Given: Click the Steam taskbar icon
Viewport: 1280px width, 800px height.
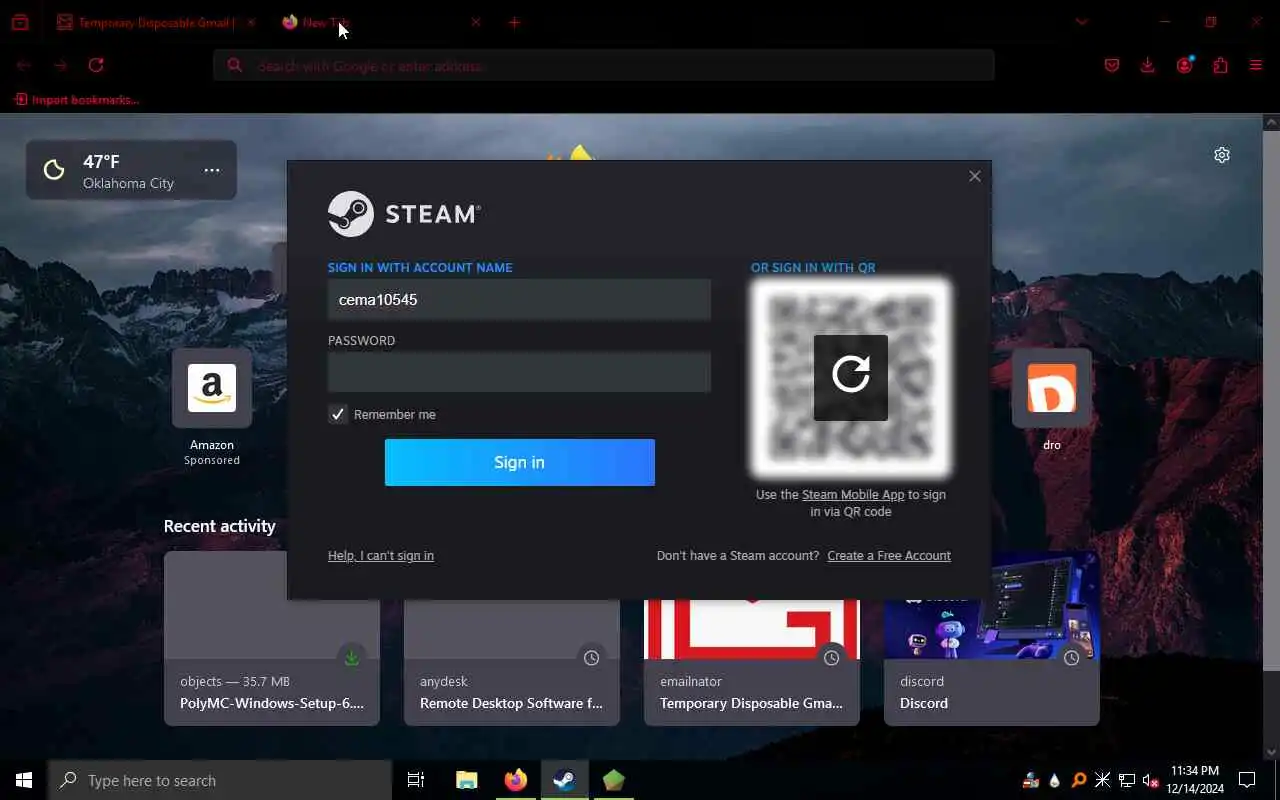Looking at the screenshot, I should pos(565,780).
